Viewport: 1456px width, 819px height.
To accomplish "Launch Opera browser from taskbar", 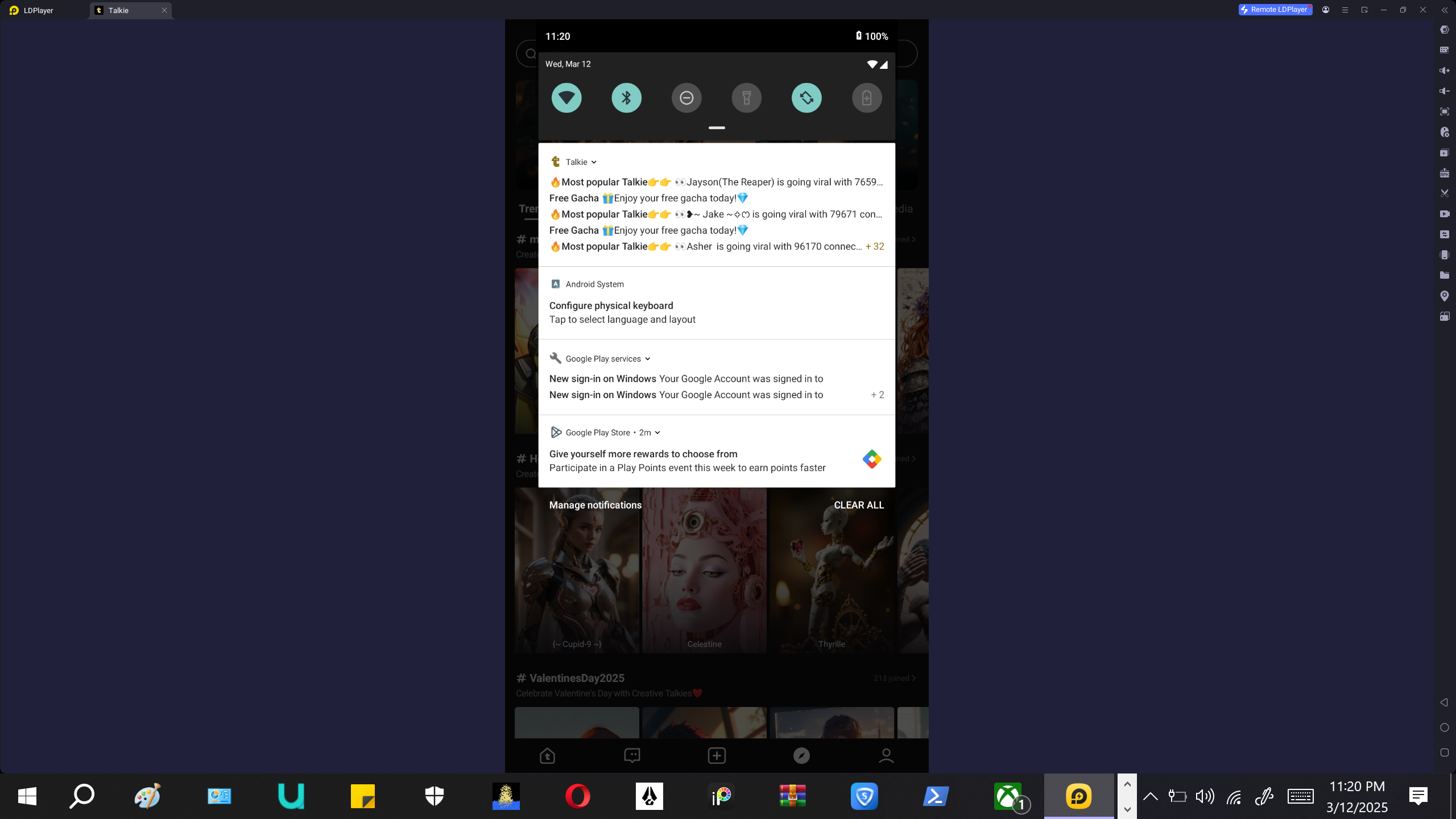I will click(x=577, y=796).
